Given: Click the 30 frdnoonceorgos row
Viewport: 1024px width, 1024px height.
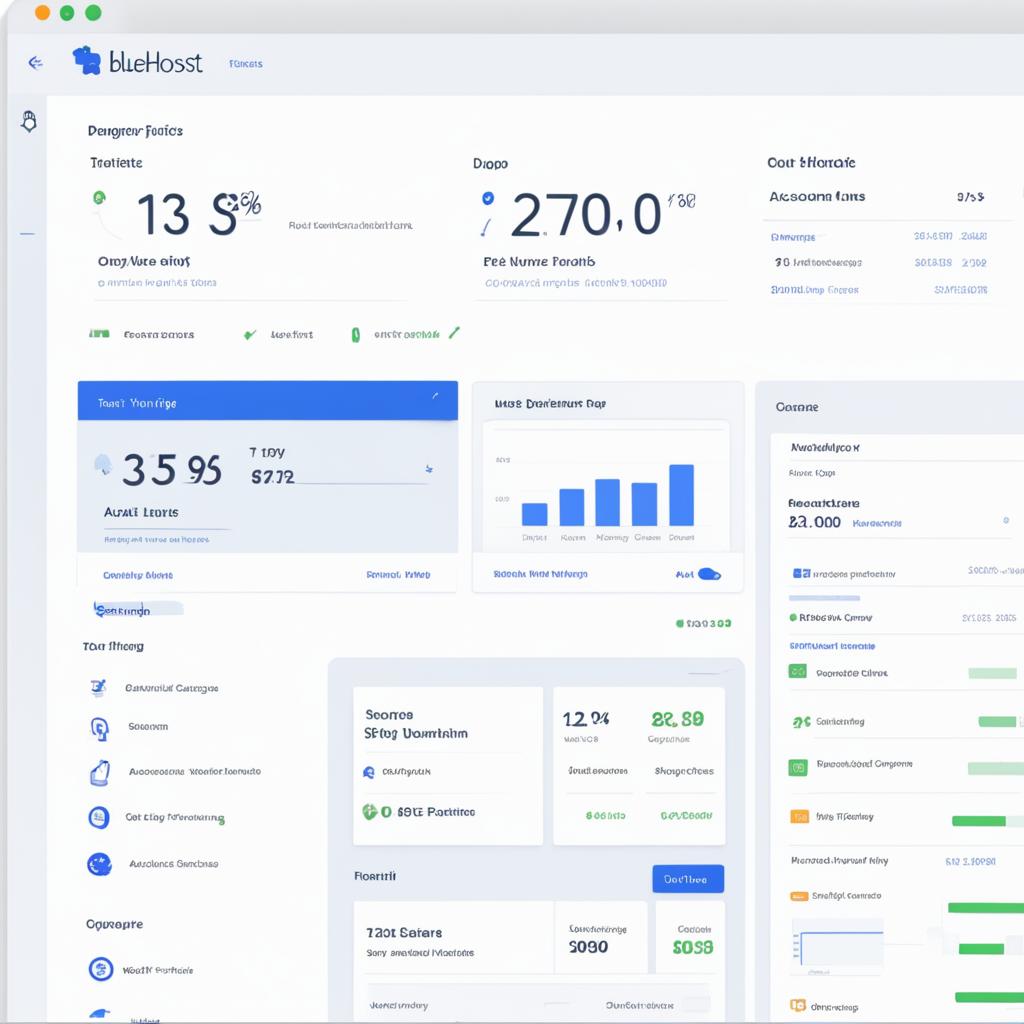Looking at the screenshot, I should [879, 263].
